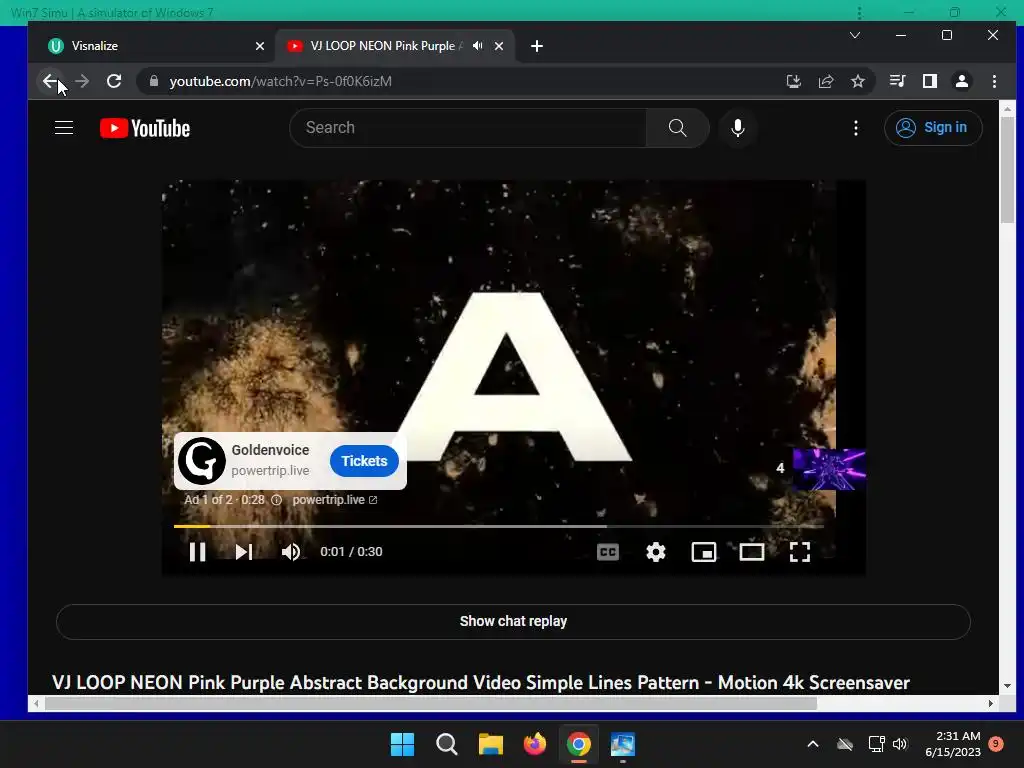Expand the hidden tray icons chevron

pyautogui.click(x=813, y=744)
